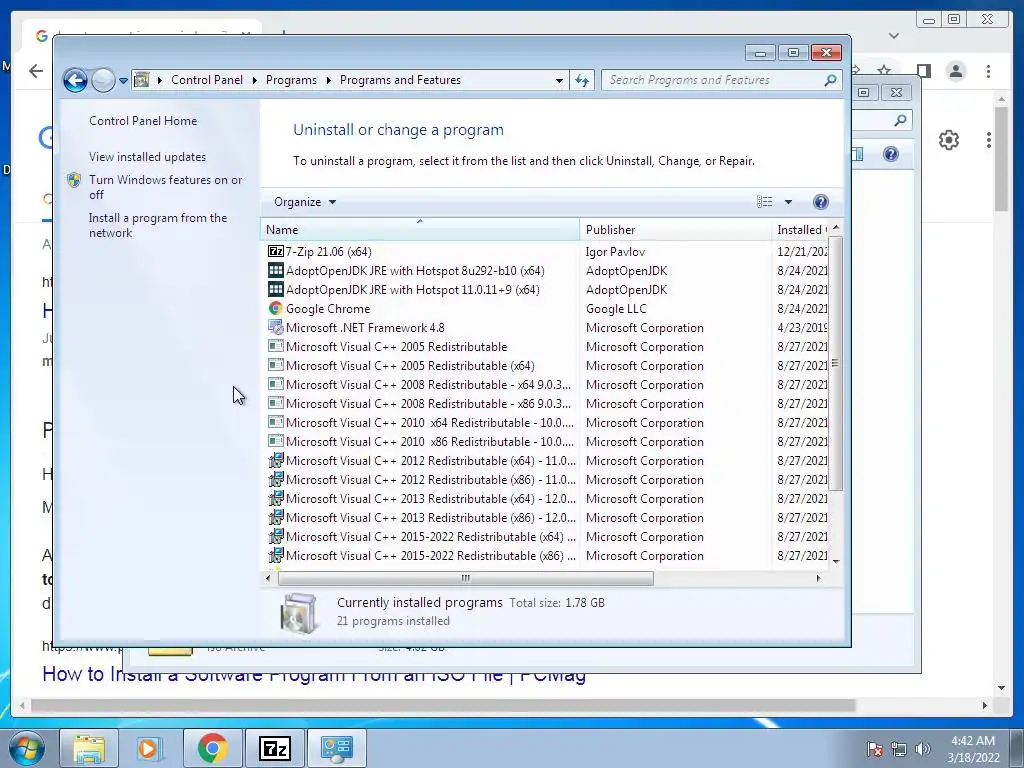The height and width of the screenshot is (768, 1024).
Task: Open the Windows Start button
Action: (27, 748)
